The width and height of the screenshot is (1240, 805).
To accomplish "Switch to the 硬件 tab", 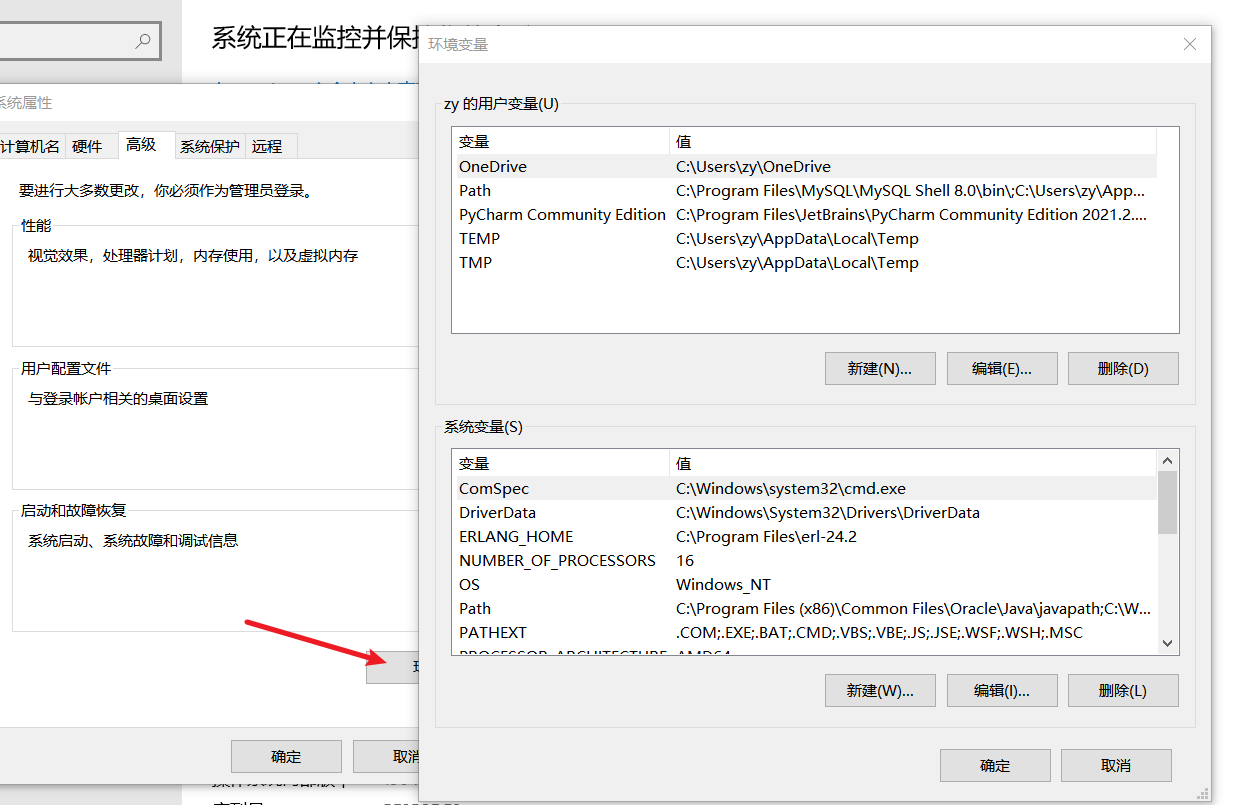I will point(88,146).
